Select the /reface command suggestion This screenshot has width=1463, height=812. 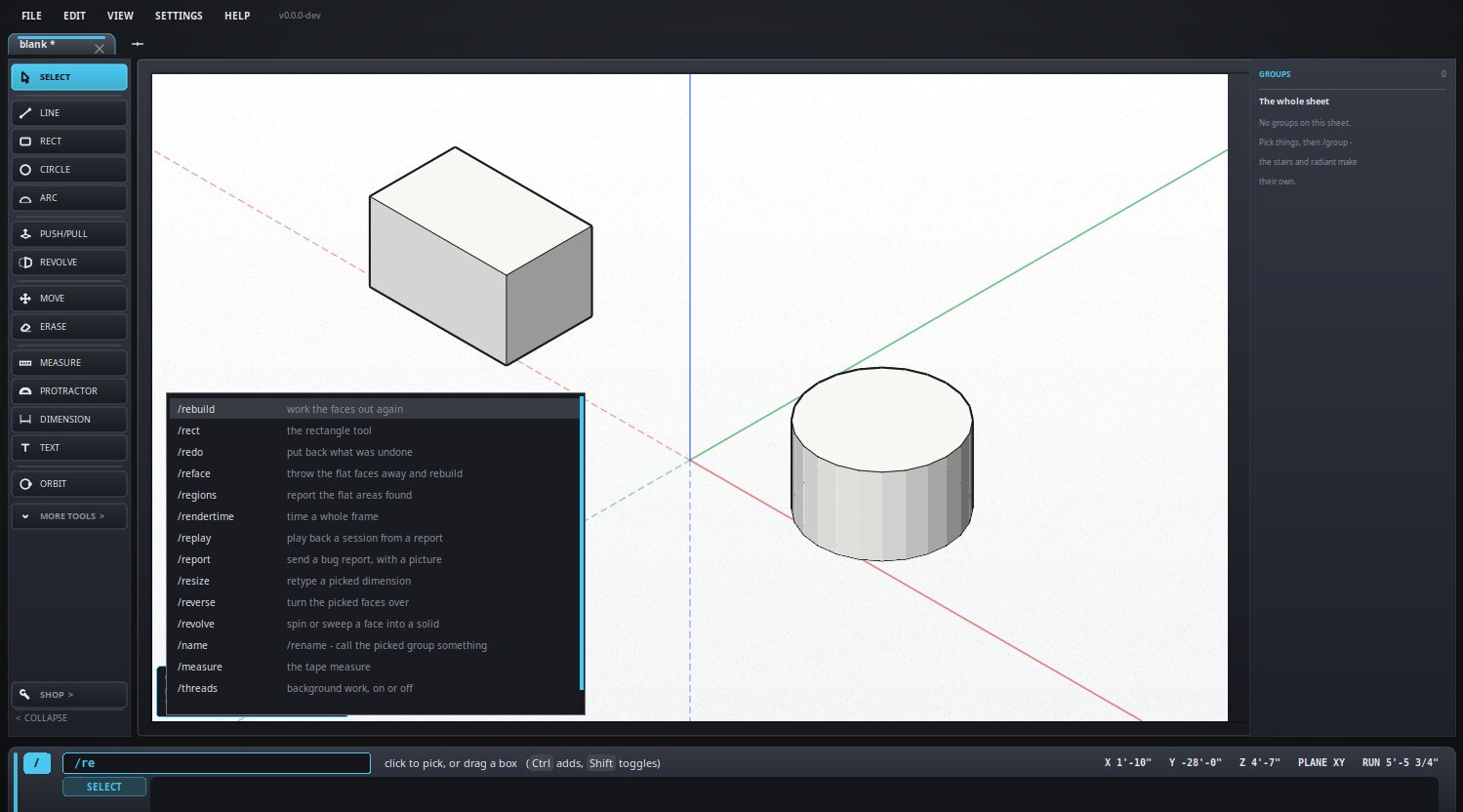pos(375,473)
